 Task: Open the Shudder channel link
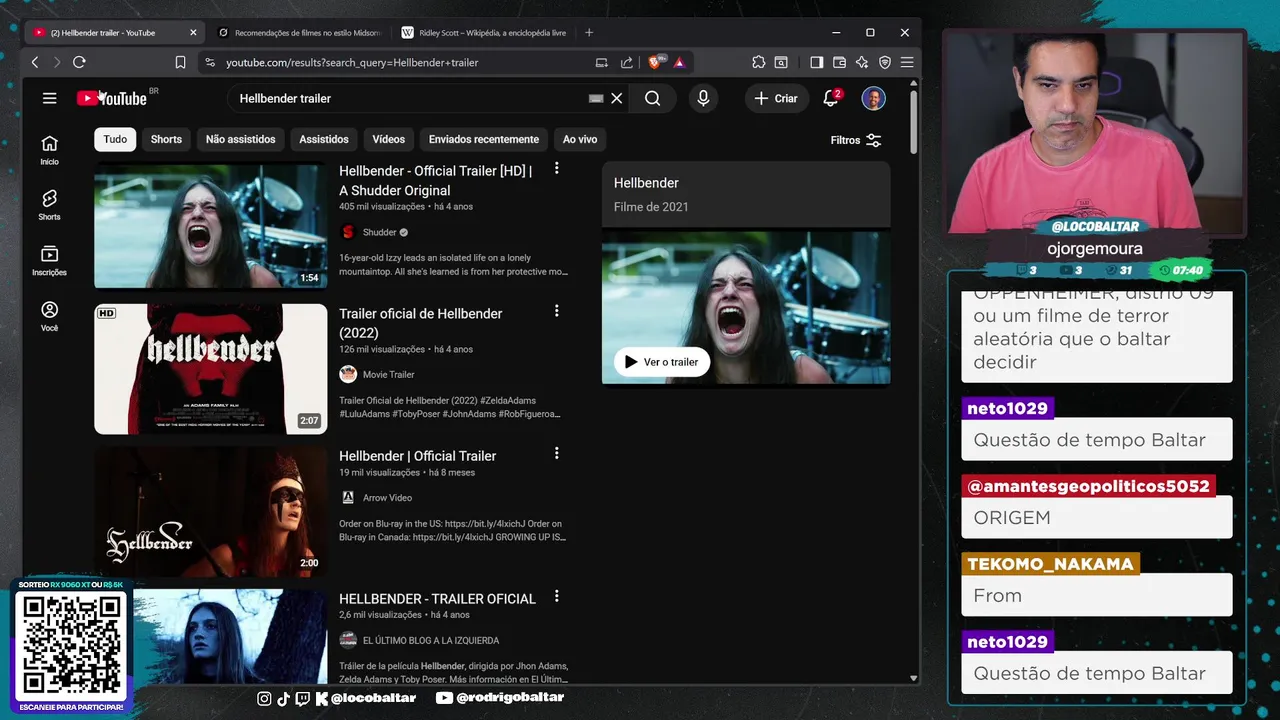point(379,232)
